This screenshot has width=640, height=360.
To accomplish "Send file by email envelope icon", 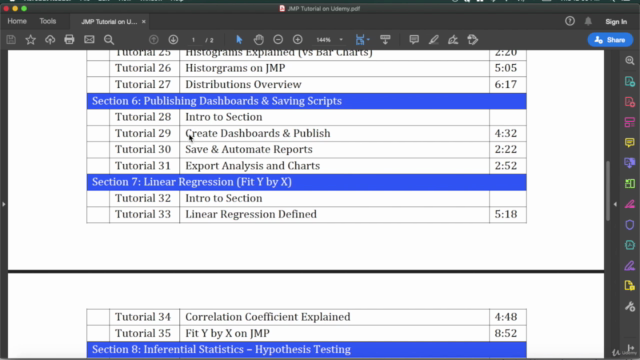I will 89,40.
